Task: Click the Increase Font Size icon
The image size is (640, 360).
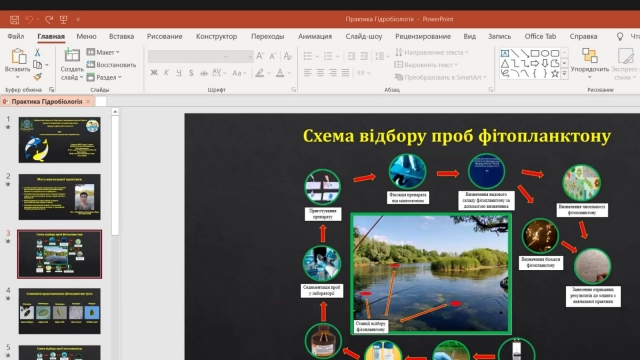Action: point(260,56)
